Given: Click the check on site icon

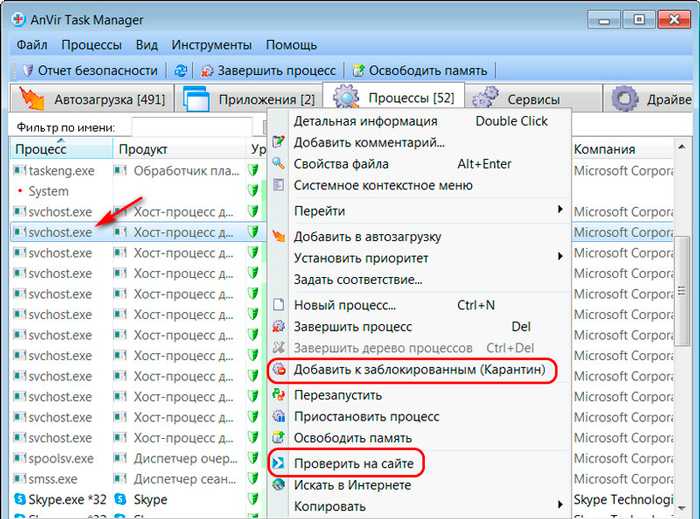Looking at the screenshot, I should tap(279, 463).
